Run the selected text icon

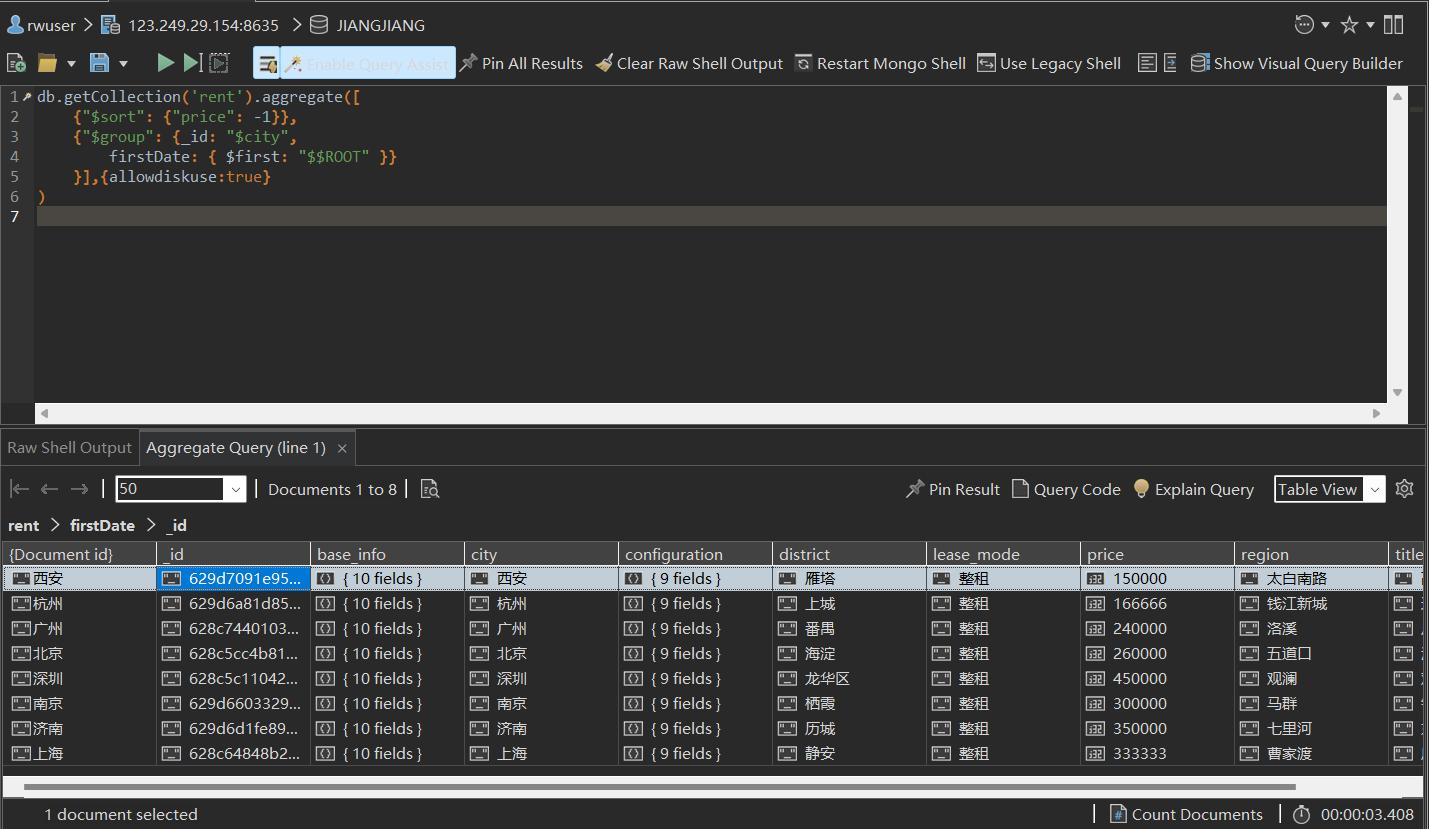tap(219, 63)
